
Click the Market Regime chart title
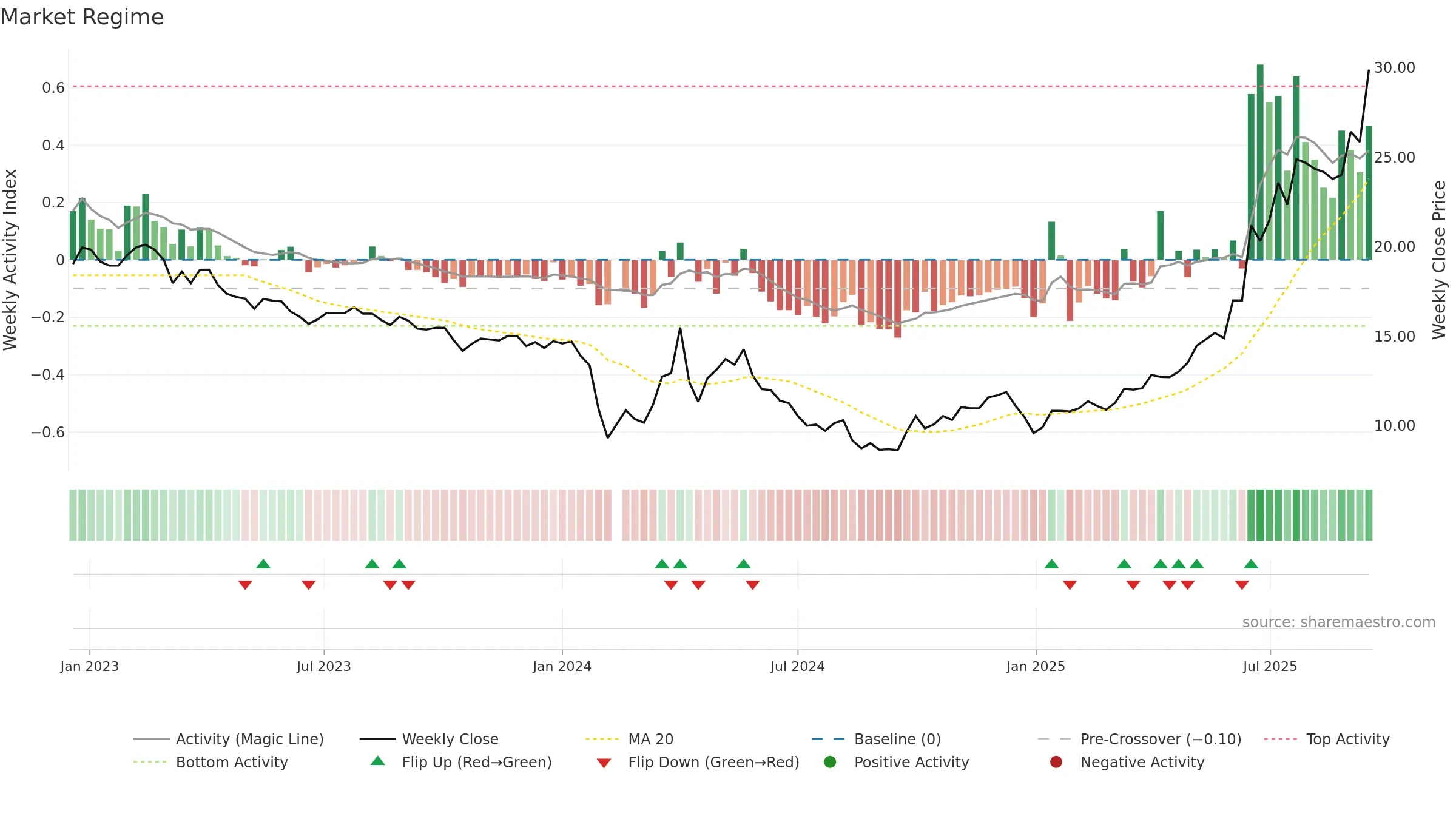click(82, 17)
